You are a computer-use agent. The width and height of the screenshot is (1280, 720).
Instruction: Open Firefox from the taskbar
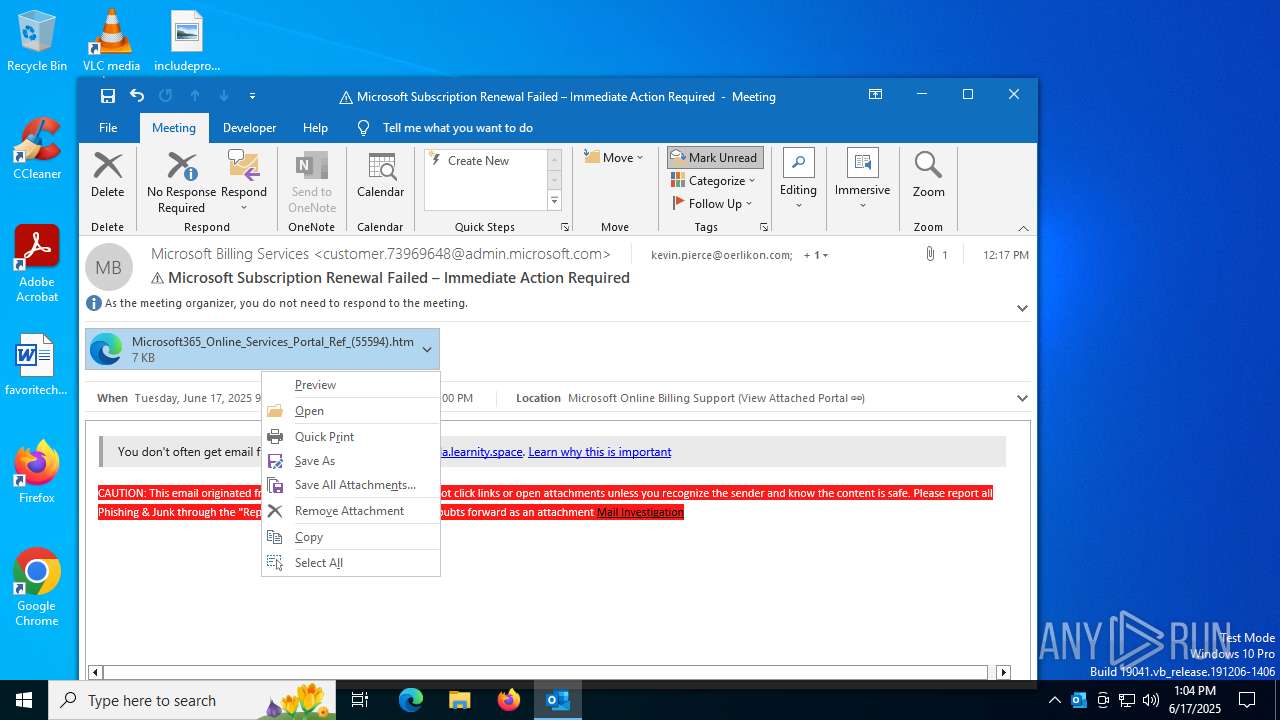tap(509, 700)
